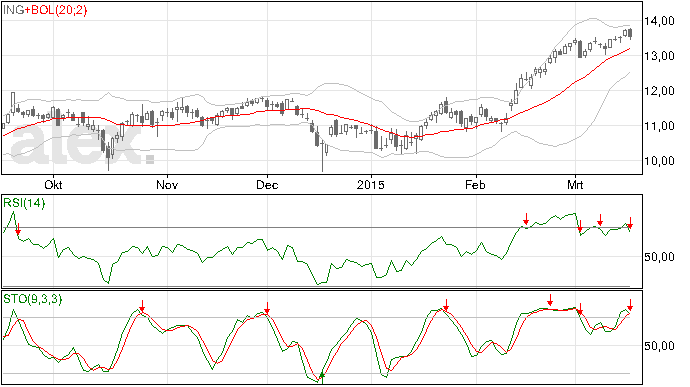Screen dimensions: 690x387
Task: Click the 11,00 price axis label
Action: click(x=659, y=126)
